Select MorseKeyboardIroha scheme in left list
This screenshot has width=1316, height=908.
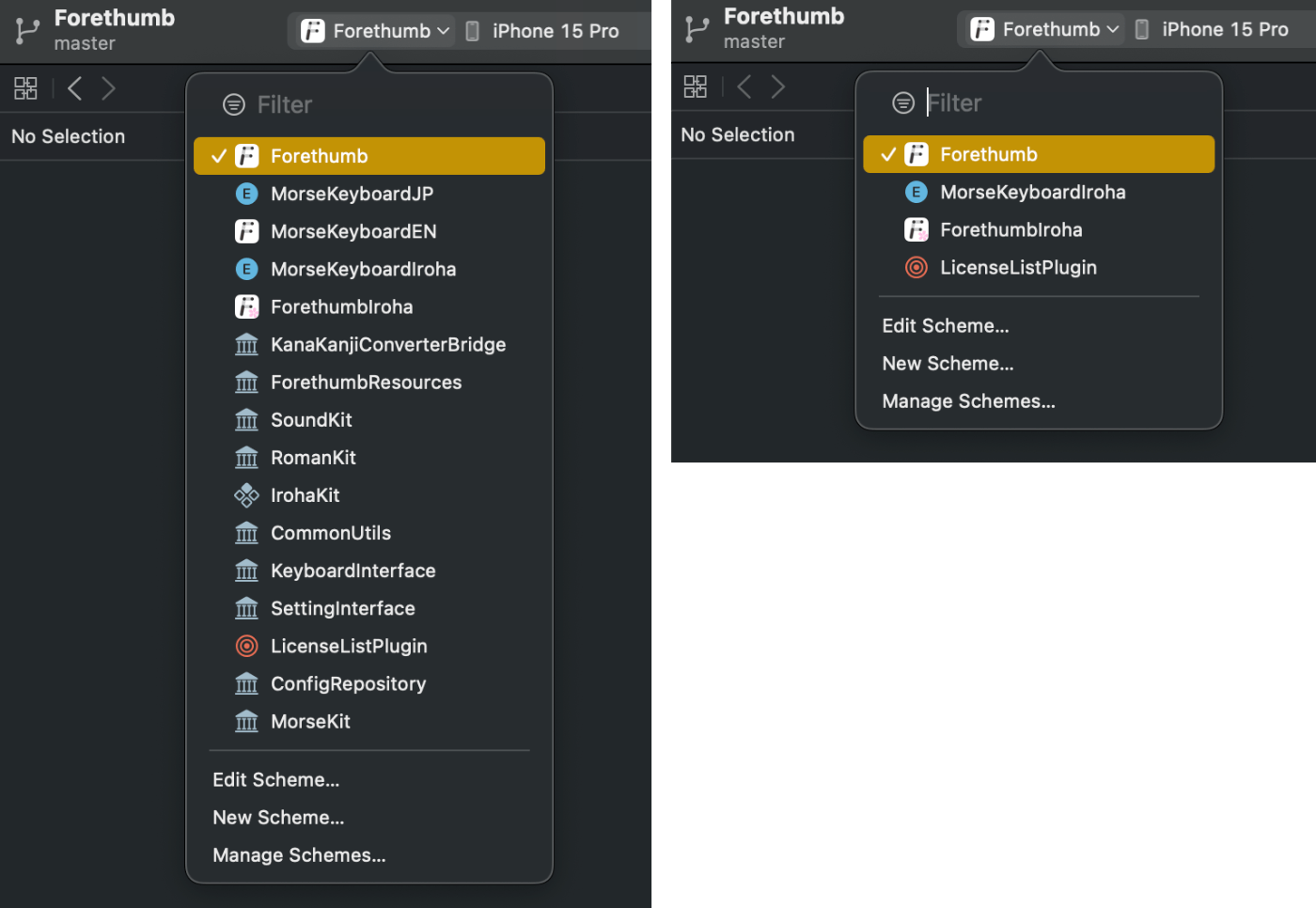[x=369, y=269]
